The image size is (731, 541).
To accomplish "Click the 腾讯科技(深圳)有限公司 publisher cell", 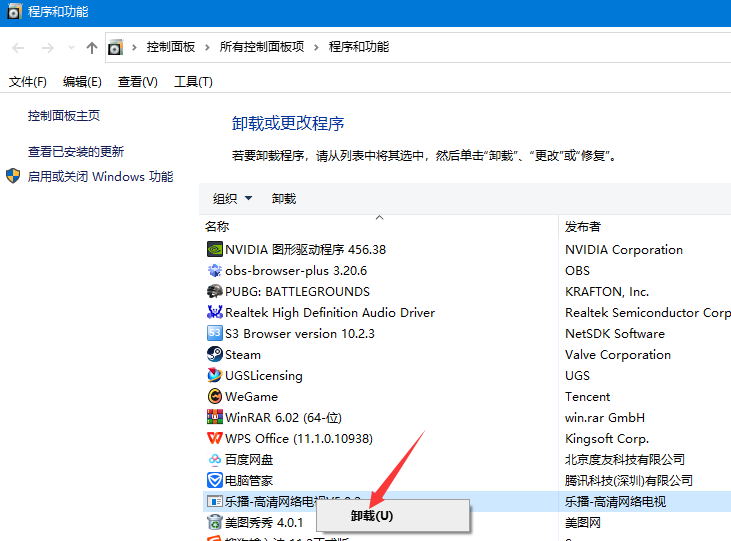I will click(629, 481).
